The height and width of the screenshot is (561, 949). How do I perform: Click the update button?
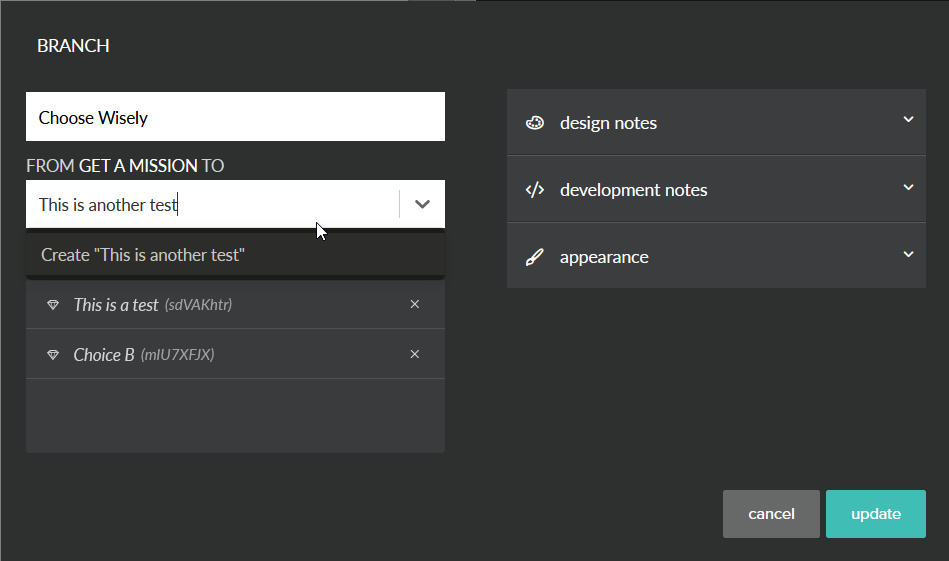876,514
